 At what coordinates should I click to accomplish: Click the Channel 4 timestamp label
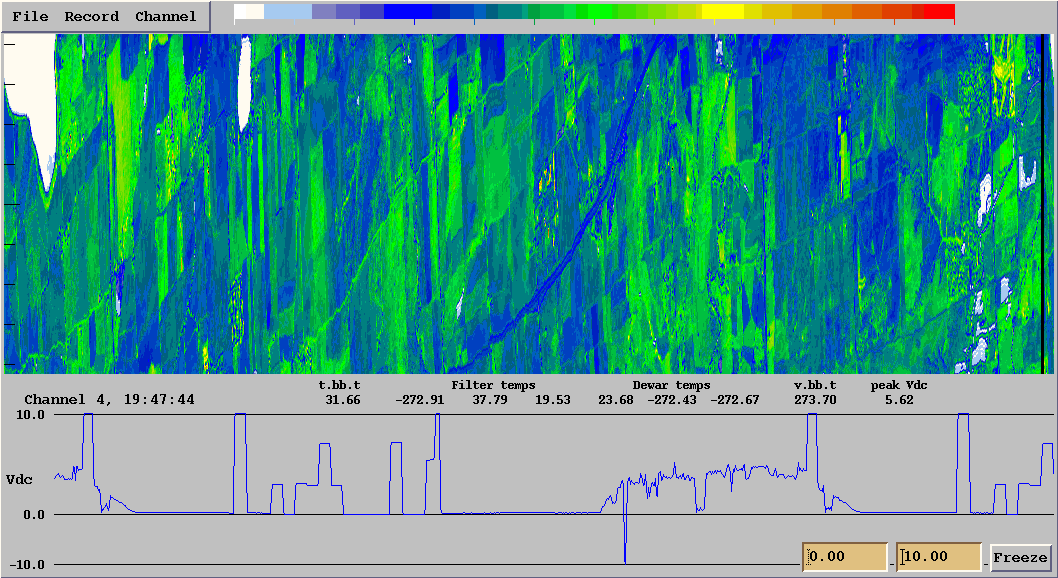click(x=109, y=399)
